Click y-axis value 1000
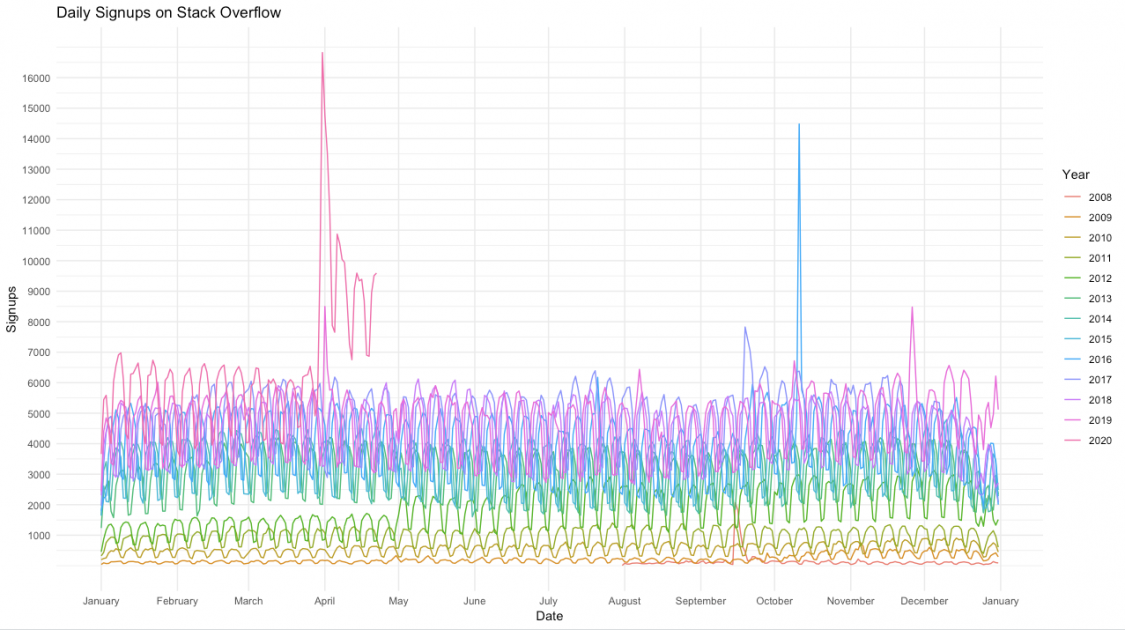The image size is (1125, 630). [39, 535]
